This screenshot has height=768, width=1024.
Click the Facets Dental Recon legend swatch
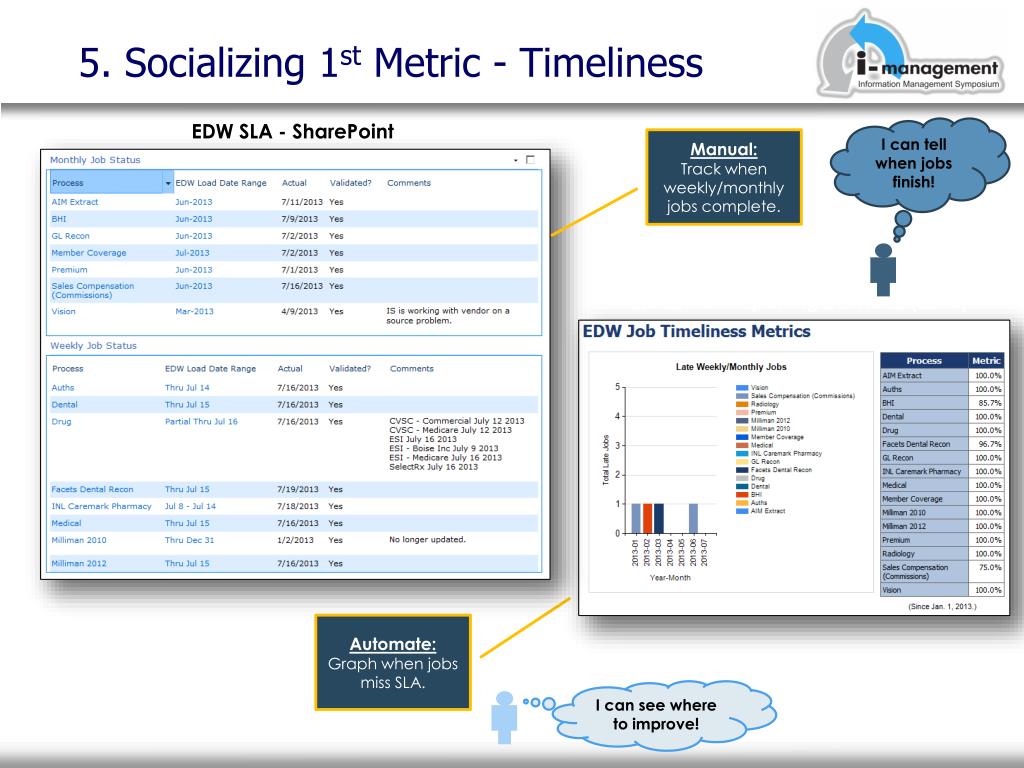pyautogui.click(x=742, y=470)
